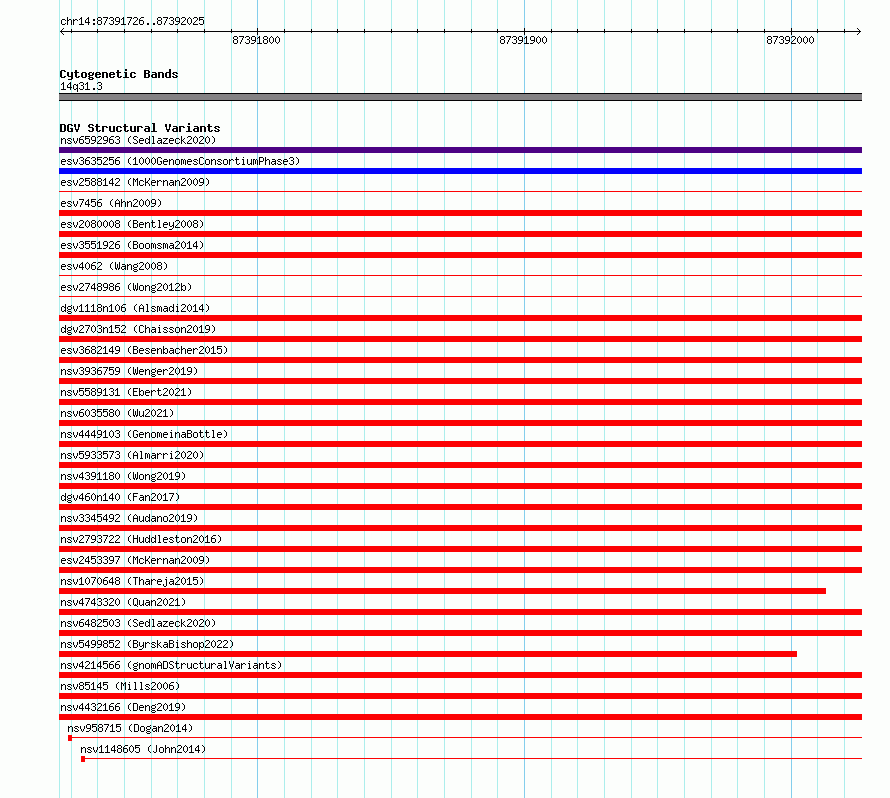Viewport: 890px width, 798px height.
Task: Click the ruler at position 87392000
Action: (790, 40)
